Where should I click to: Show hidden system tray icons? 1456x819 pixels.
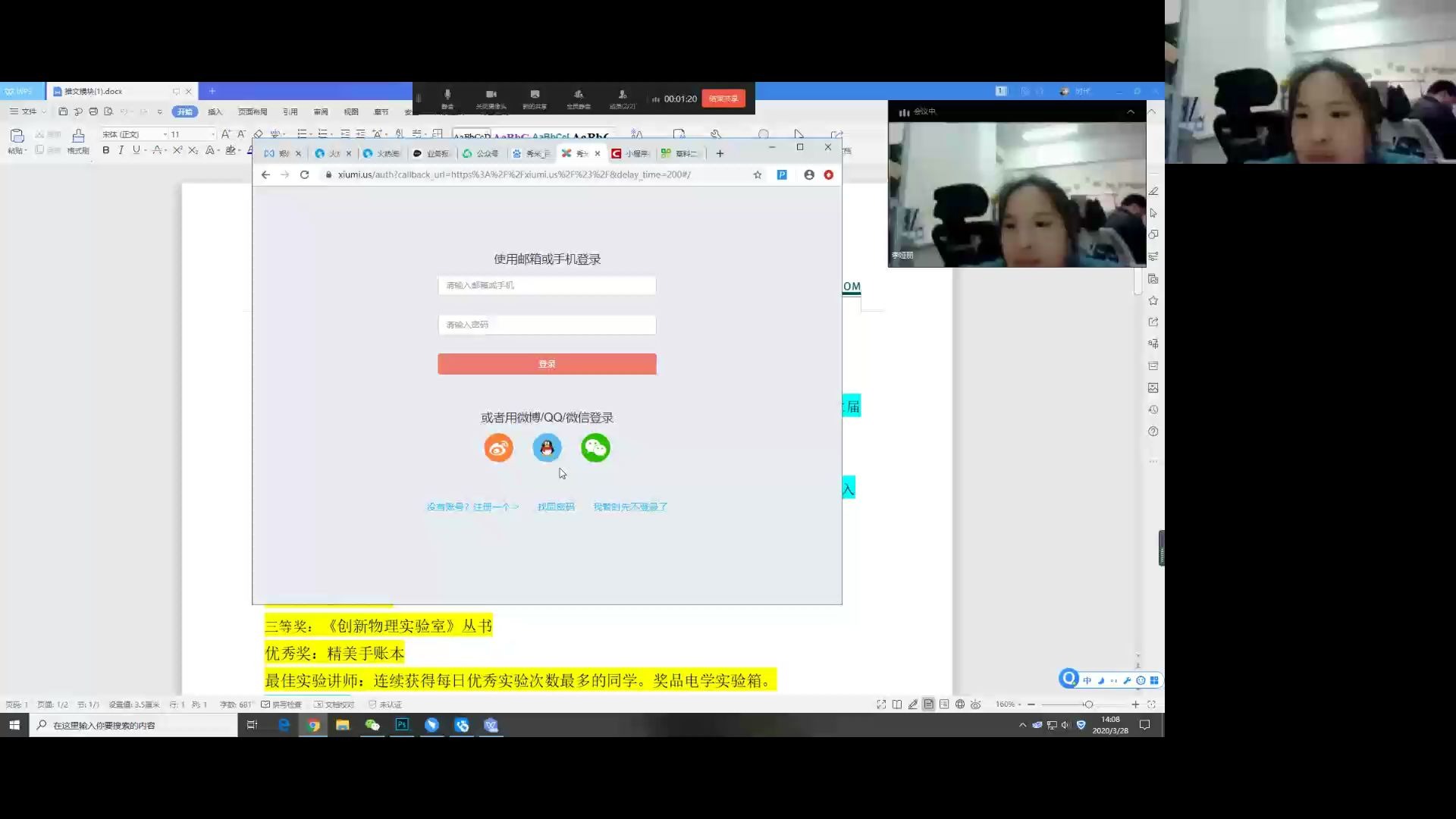click(x=1022, y=725)
